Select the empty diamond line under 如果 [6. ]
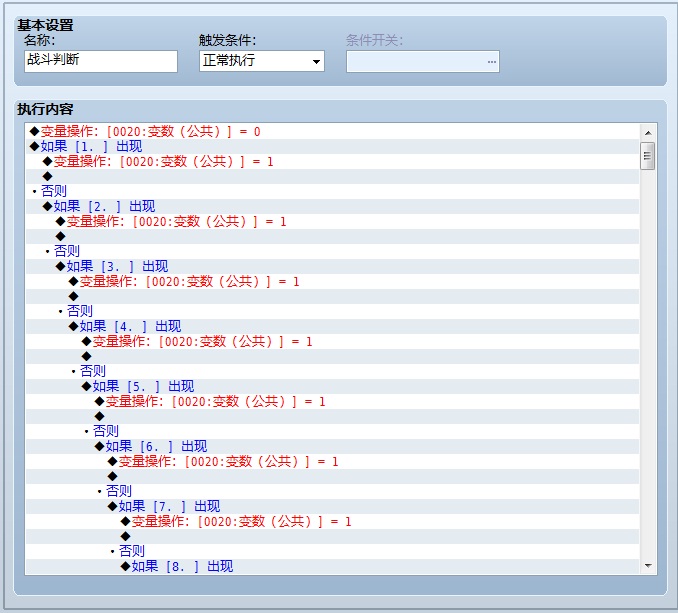 pyautogui.click(x=332, y=477)
